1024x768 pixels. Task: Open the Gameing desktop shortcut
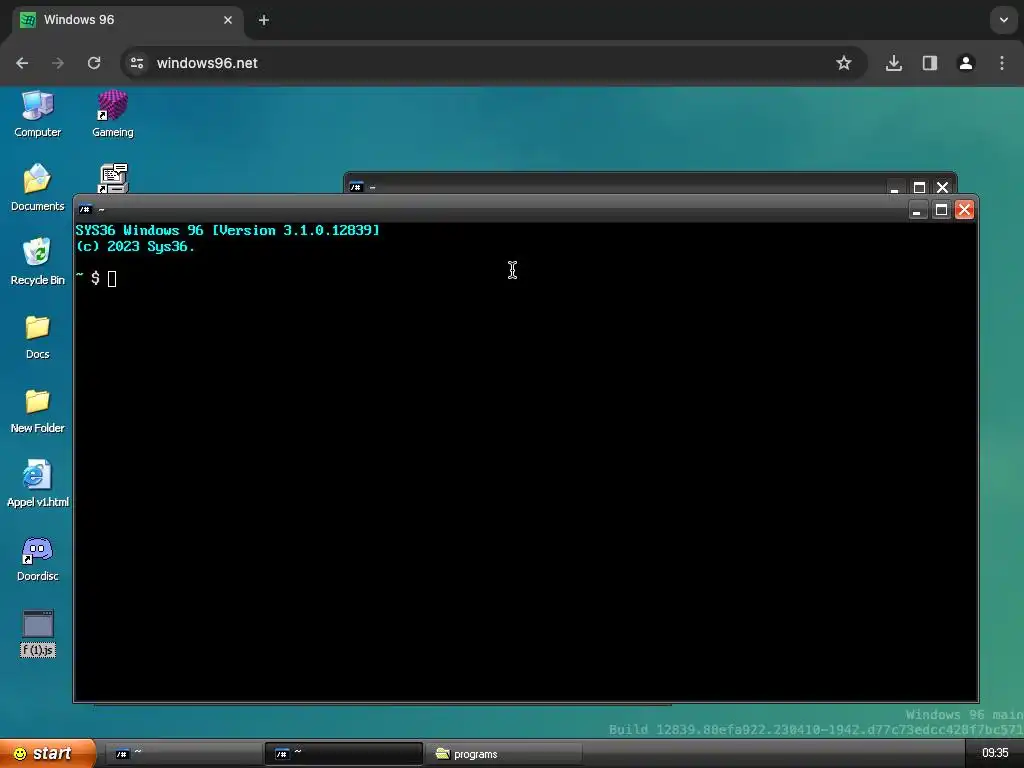click(112, 114)
